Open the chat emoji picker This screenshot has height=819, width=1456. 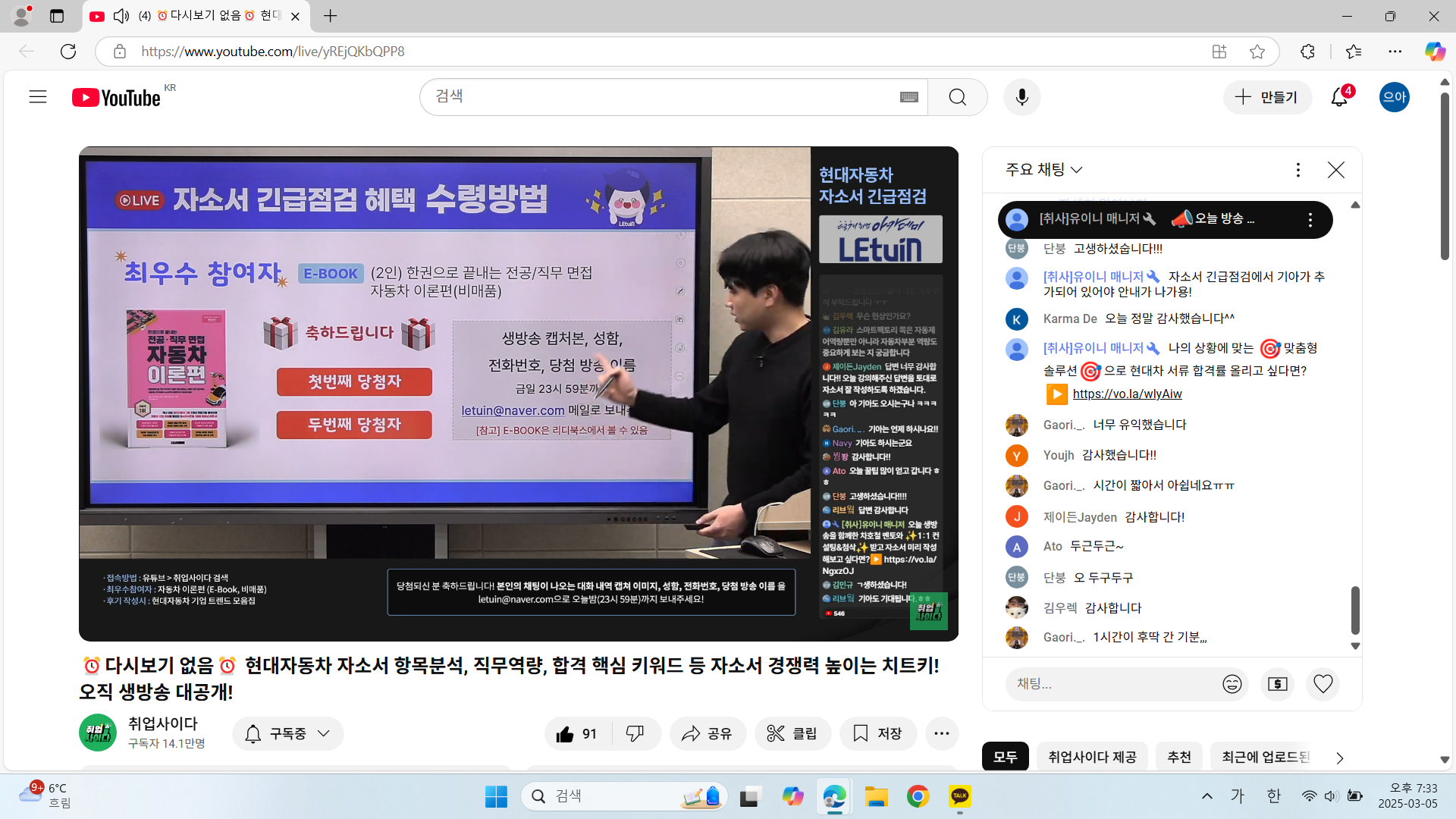(x=1232, y=684)
